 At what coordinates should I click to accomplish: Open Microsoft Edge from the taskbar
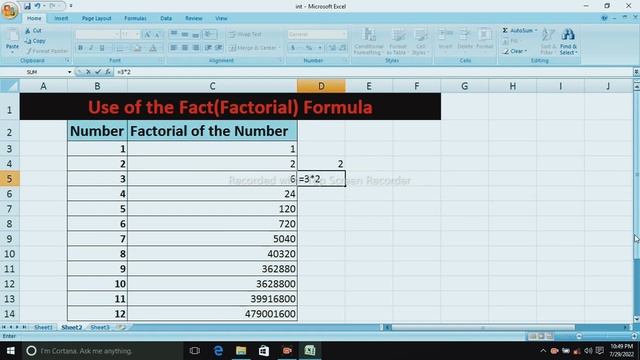point(218,351)
